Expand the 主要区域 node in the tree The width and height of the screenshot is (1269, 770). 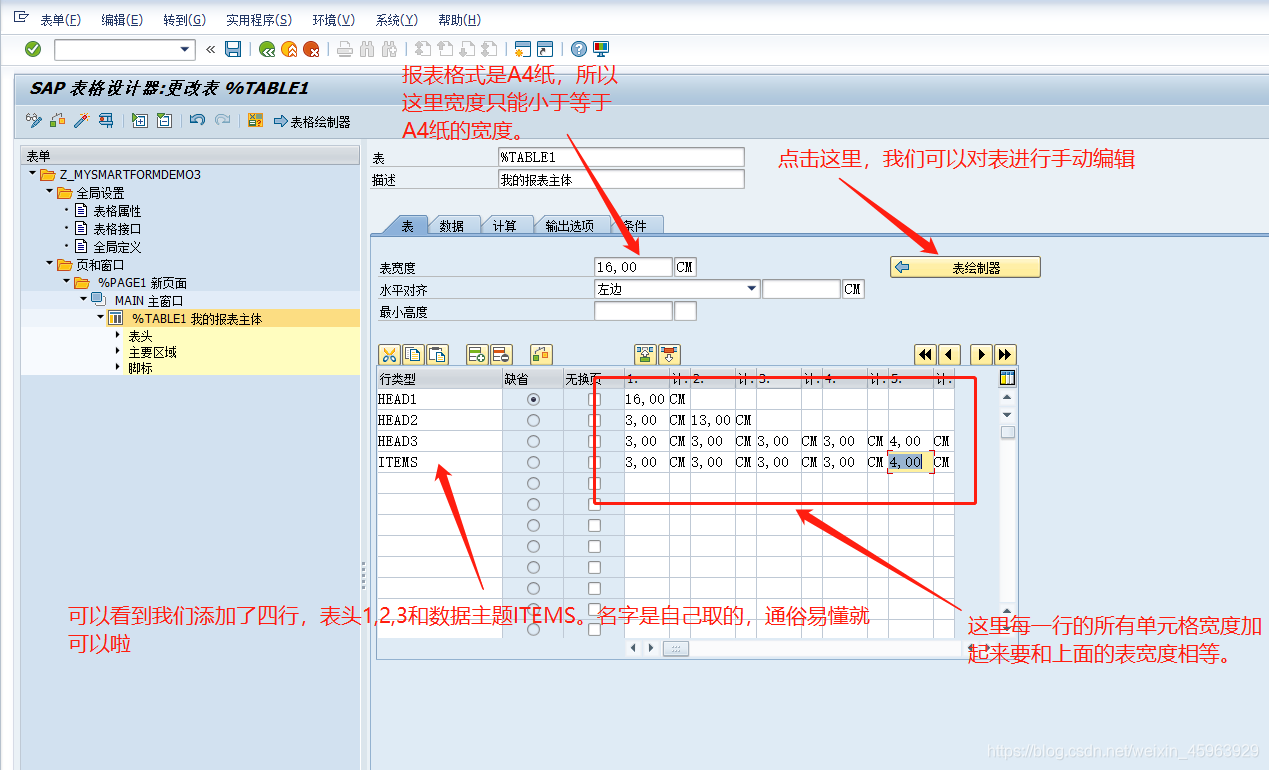[x=118, y=352]
